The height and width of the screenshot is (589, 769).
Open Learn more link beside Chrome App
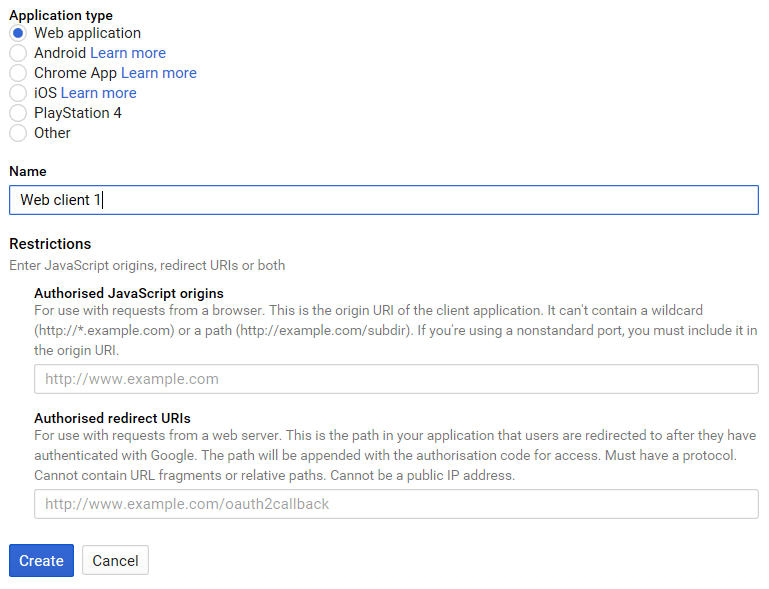[159, 73]
